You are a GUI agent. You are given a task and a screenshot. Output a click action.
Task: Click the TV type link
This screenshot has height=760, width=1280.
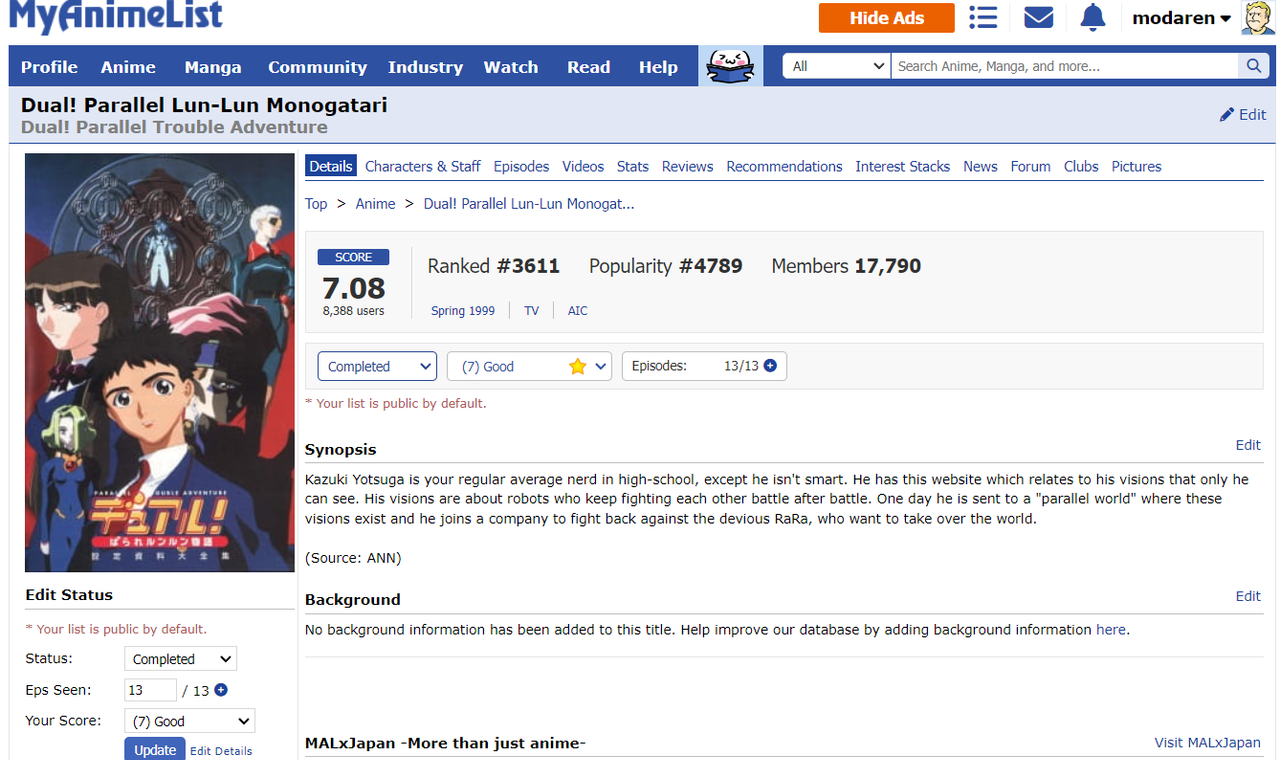pos(531,311)
